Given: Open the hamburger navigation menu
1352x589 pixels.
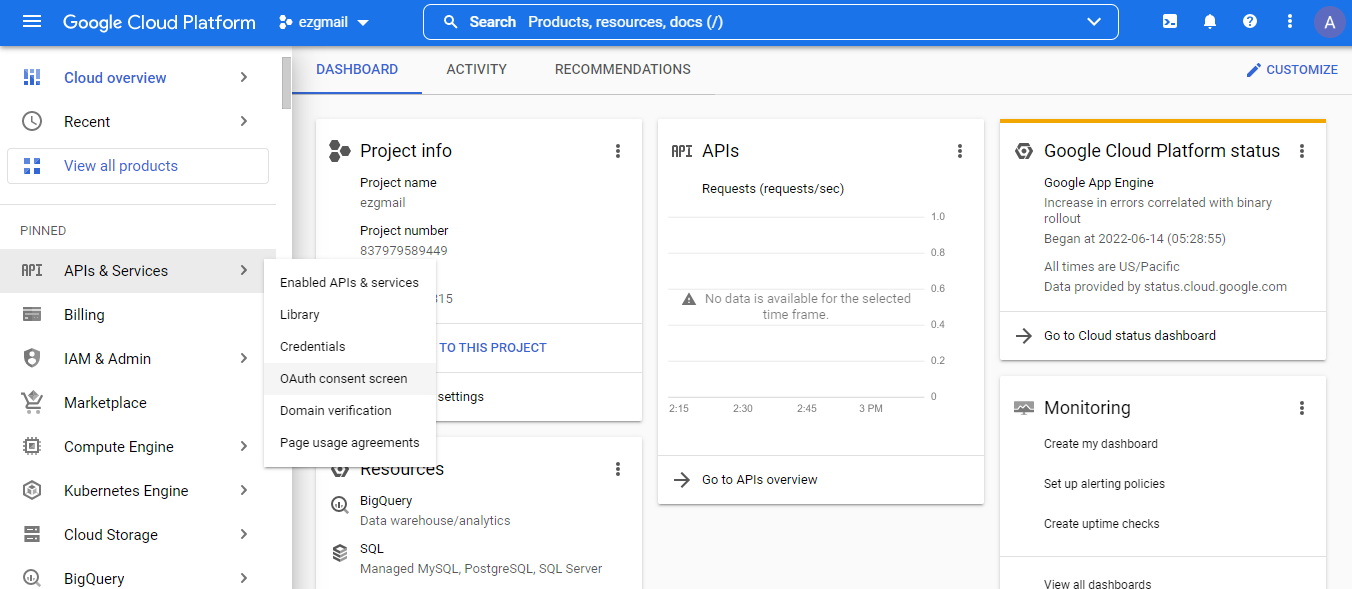Looking at the screenshot, I should 32,22.
